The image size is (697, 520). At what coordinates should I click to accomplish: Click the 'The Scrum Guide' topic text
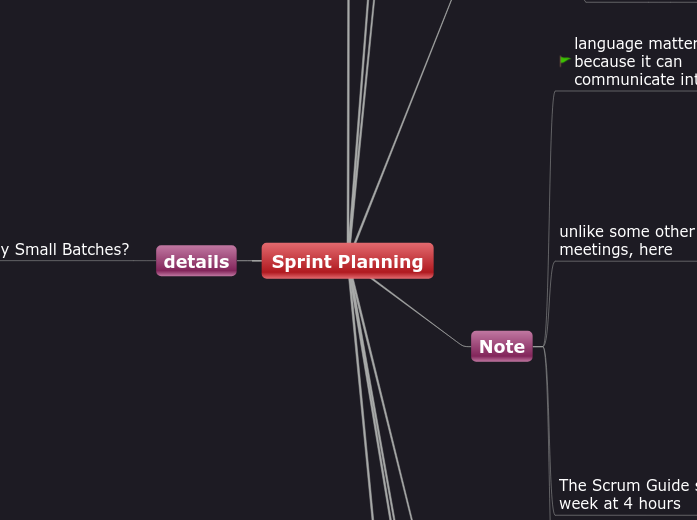(627, 494)
